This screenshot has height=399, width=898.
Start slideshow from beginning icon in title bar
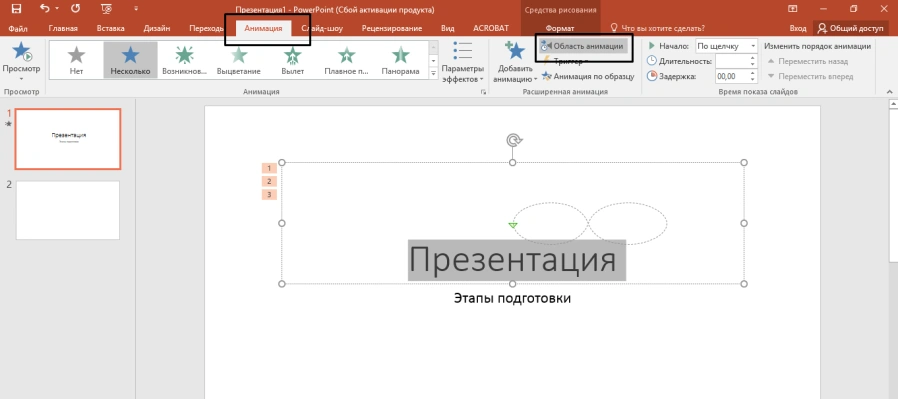(106, 9)
